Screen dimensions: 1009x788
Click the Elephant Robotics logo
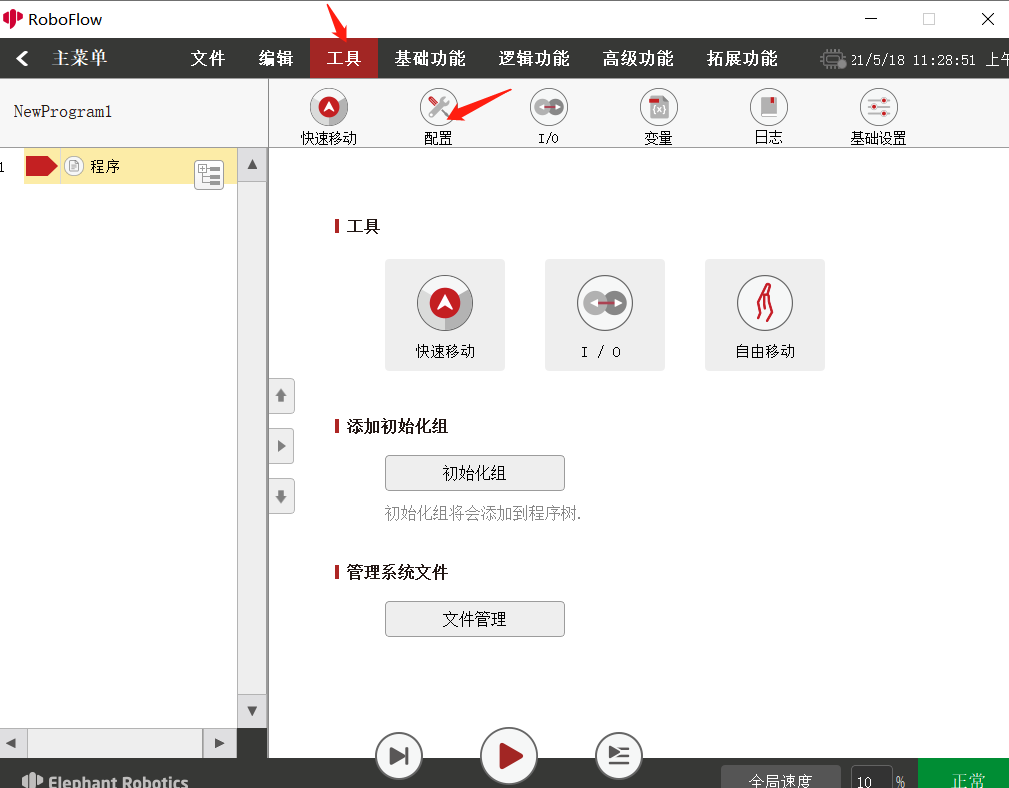click(105, 780)
